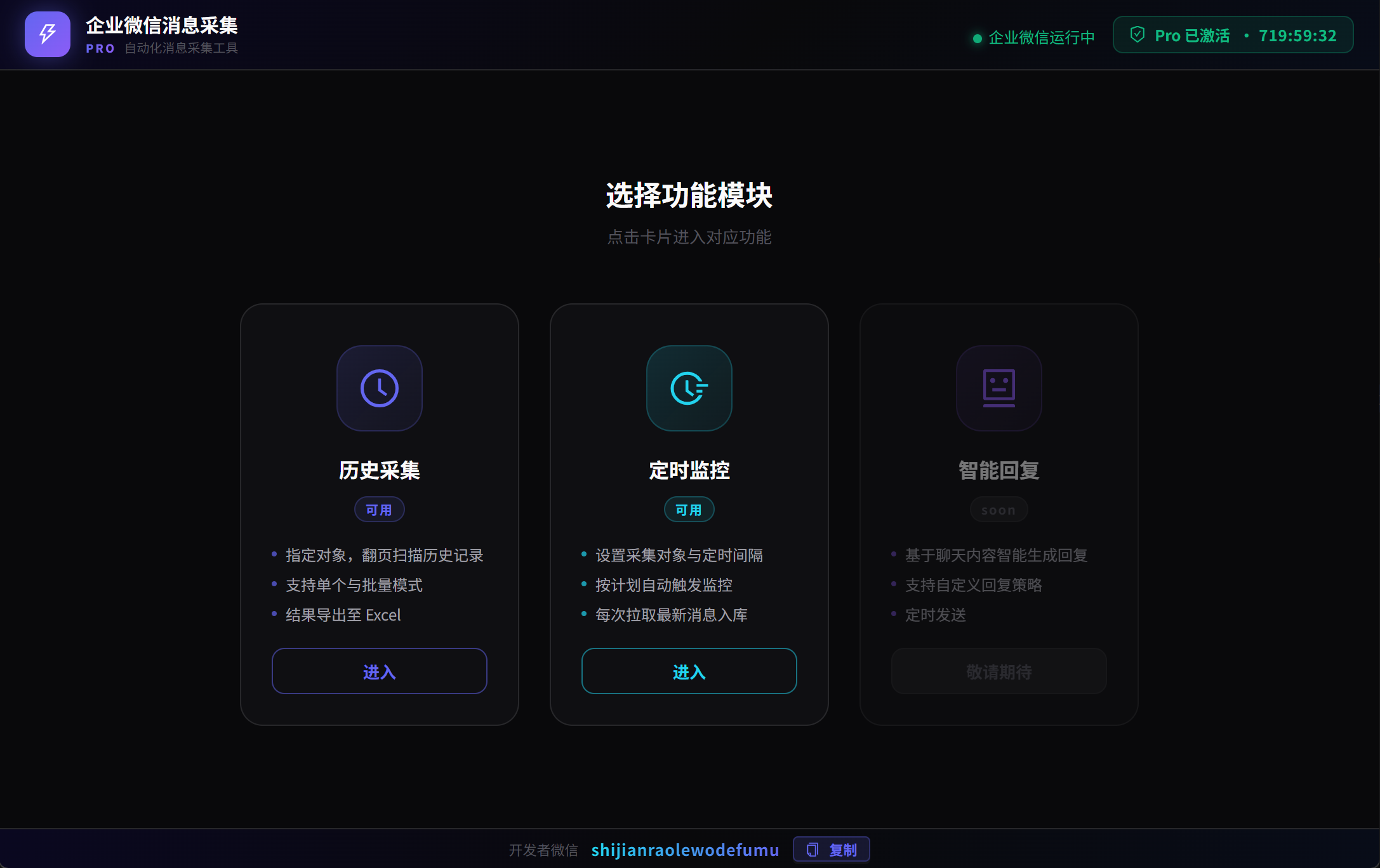Viewport: 1380px width, 868px height.
Task: Click the 结果导出至 Excel bullet
Action: coord(343,615)
